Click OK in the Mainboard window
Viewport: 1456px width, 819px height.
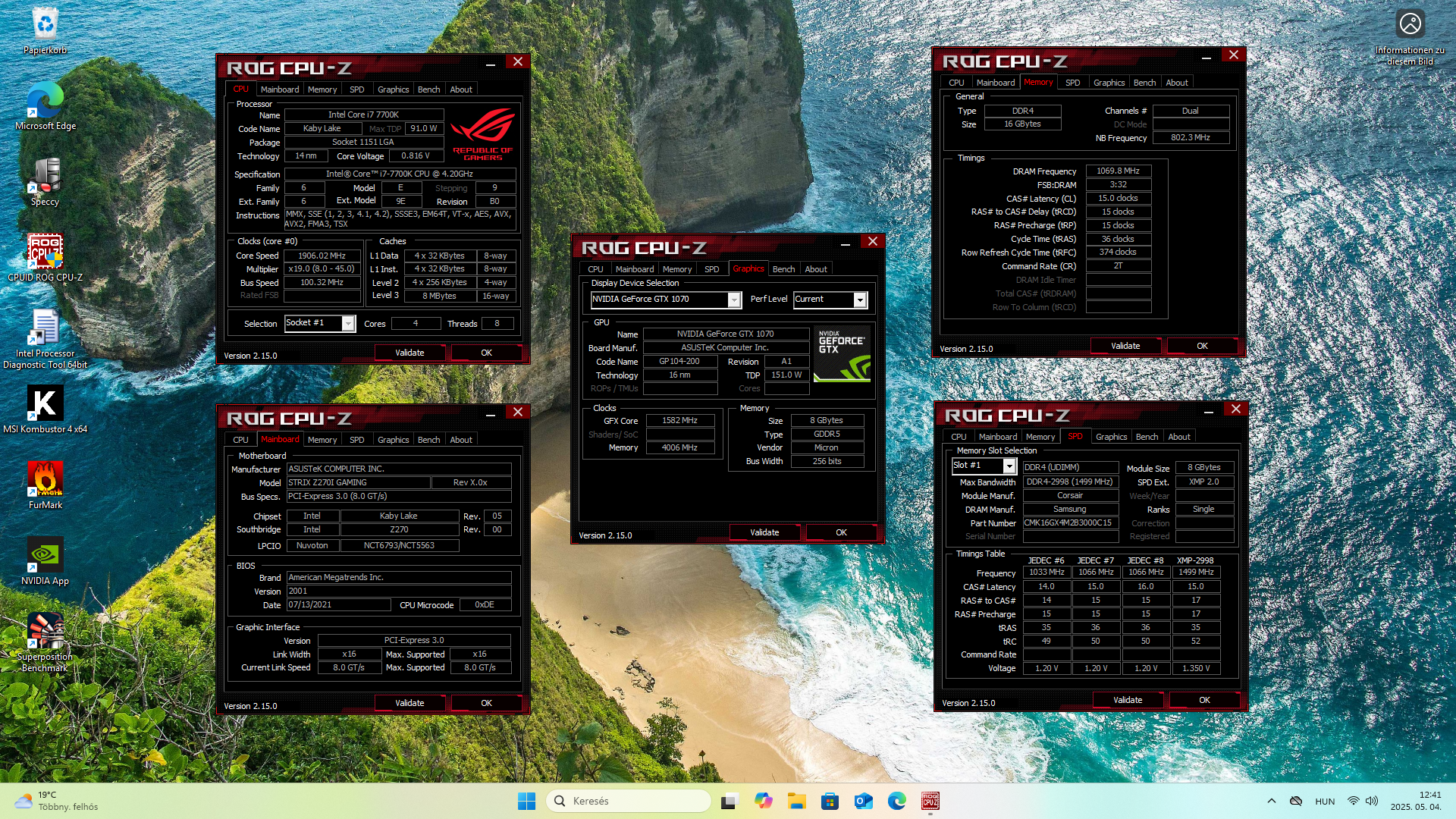[486, 703]
